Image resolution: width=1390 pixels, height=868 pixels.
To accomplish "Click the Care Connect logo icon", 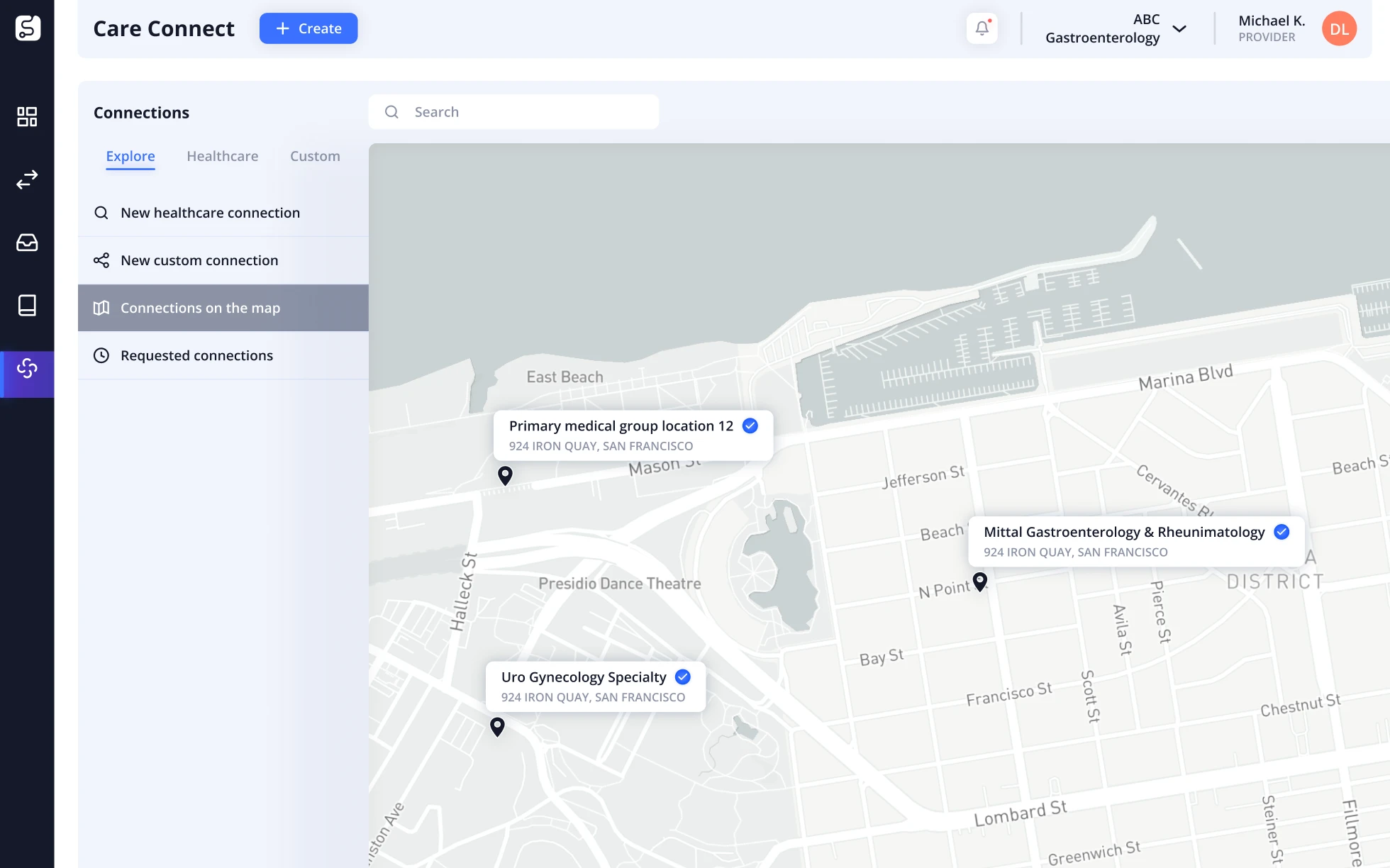I will tap(28, 28).
